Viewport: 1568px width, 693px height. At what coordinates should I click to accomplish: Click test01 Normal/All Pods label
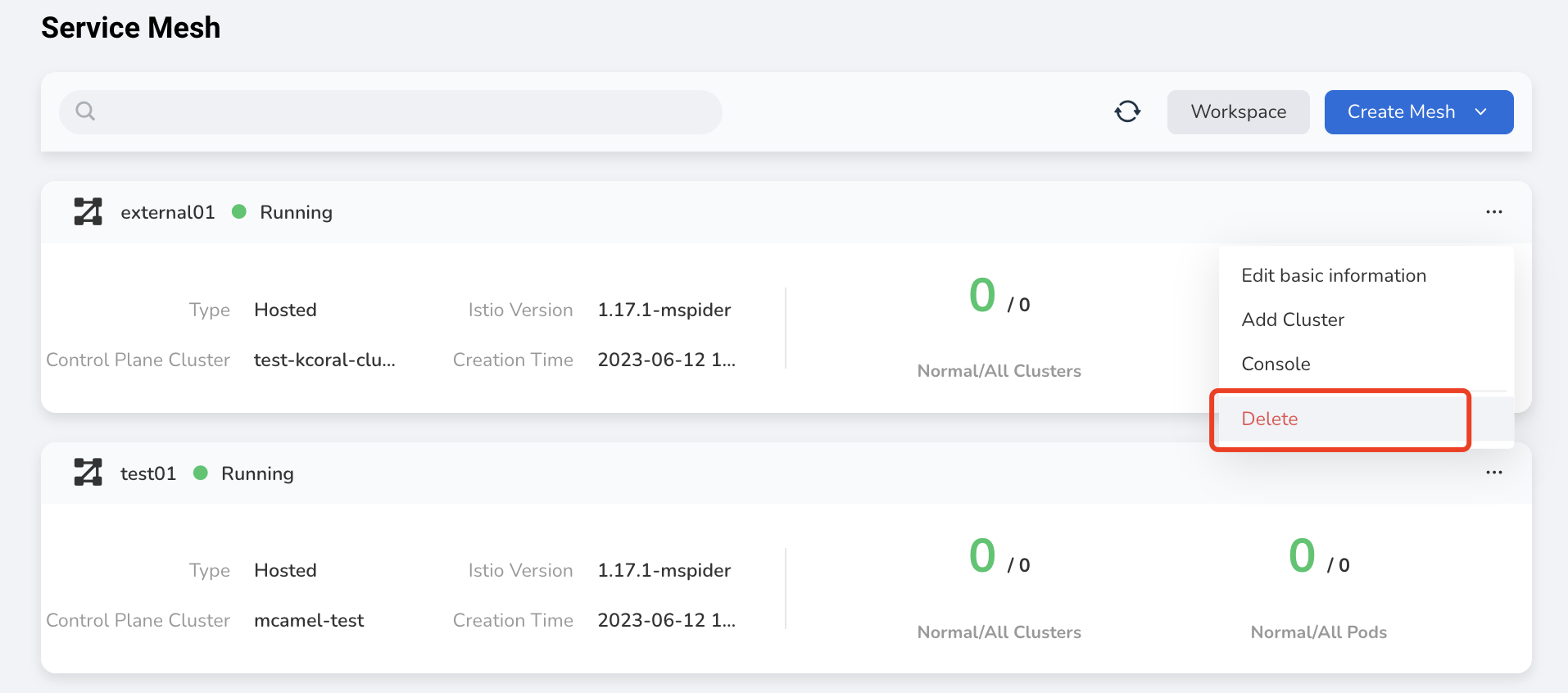point(1318,632)
